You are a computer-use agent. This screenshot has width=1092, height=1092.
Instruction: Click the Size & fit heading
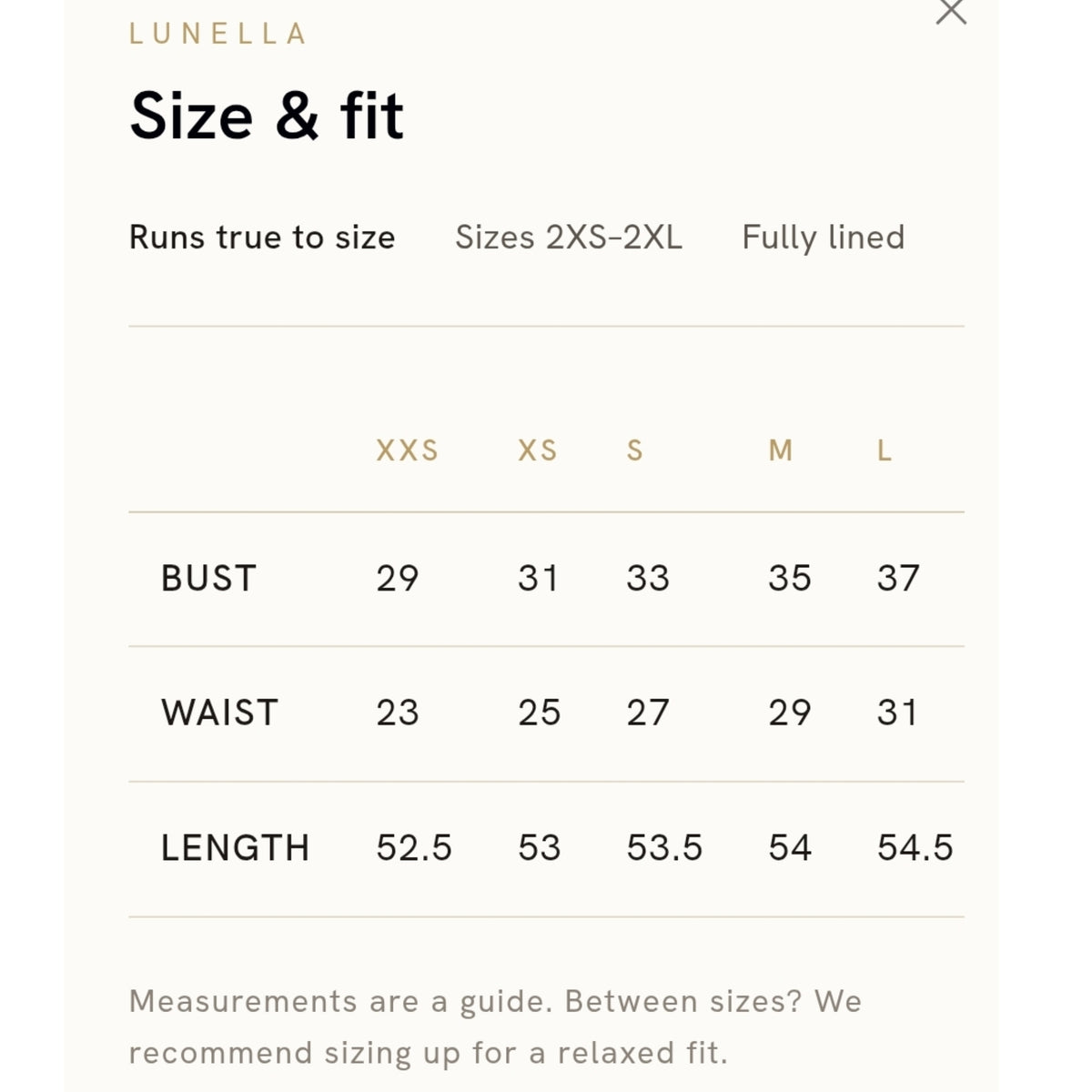267,116
